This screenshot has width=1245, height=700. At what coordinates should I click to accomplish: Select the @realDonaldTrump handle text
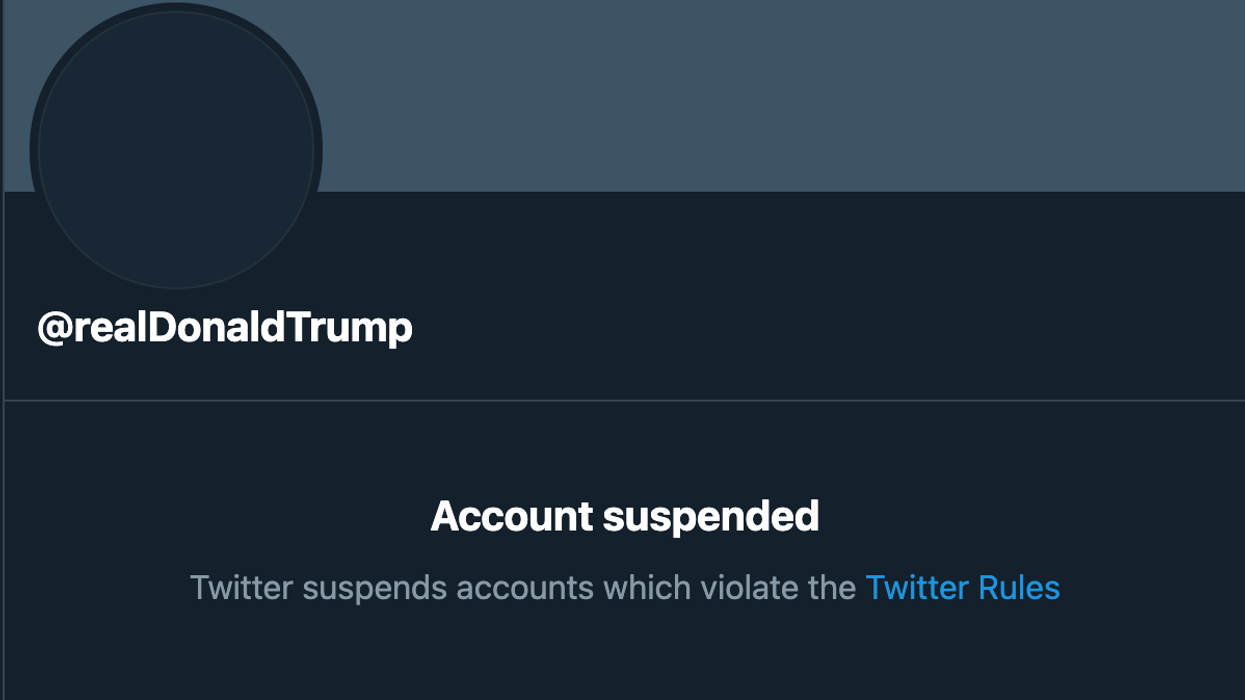(225, 328)
